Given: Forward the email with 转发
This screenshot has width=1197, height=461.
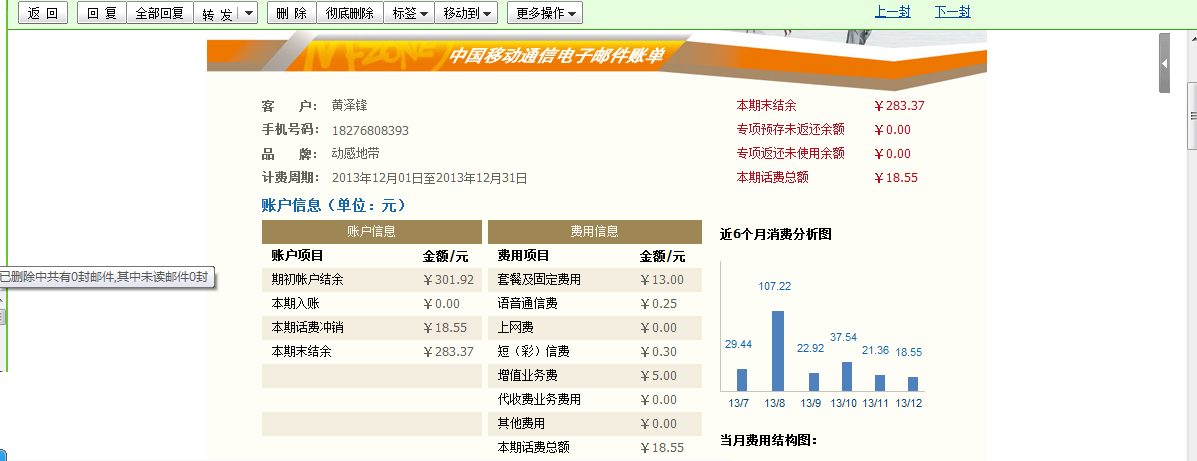Looking at the screenshot, I should 215,13.
